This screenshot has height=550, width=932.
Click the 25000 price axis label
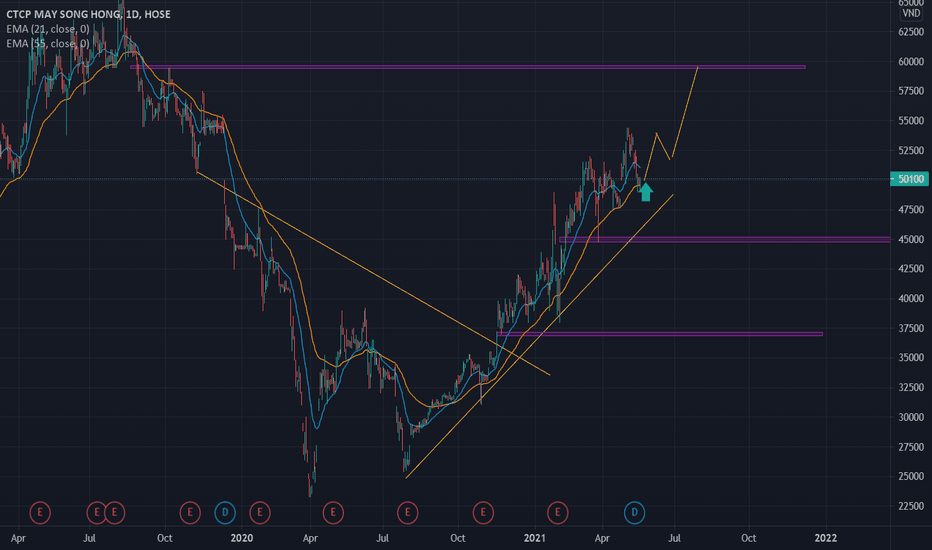[911, 476]
